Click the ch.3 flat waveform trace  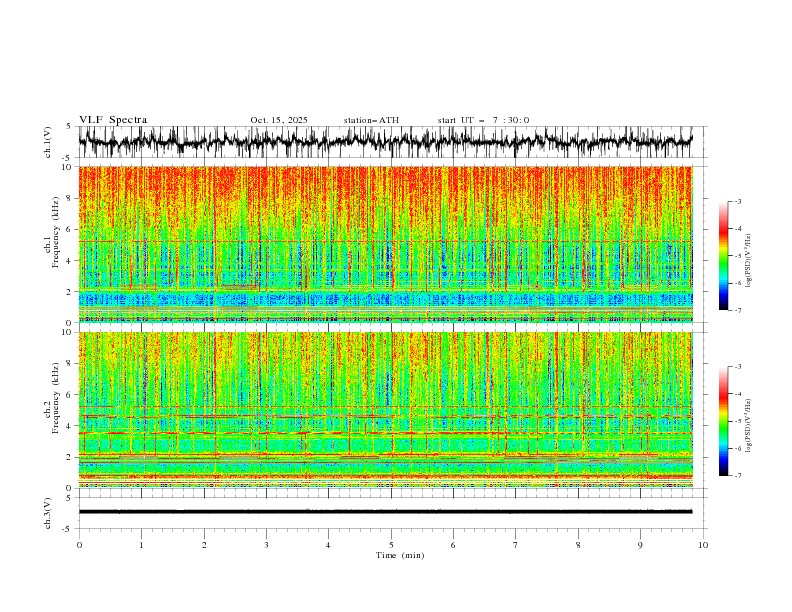tap(386, 512)
